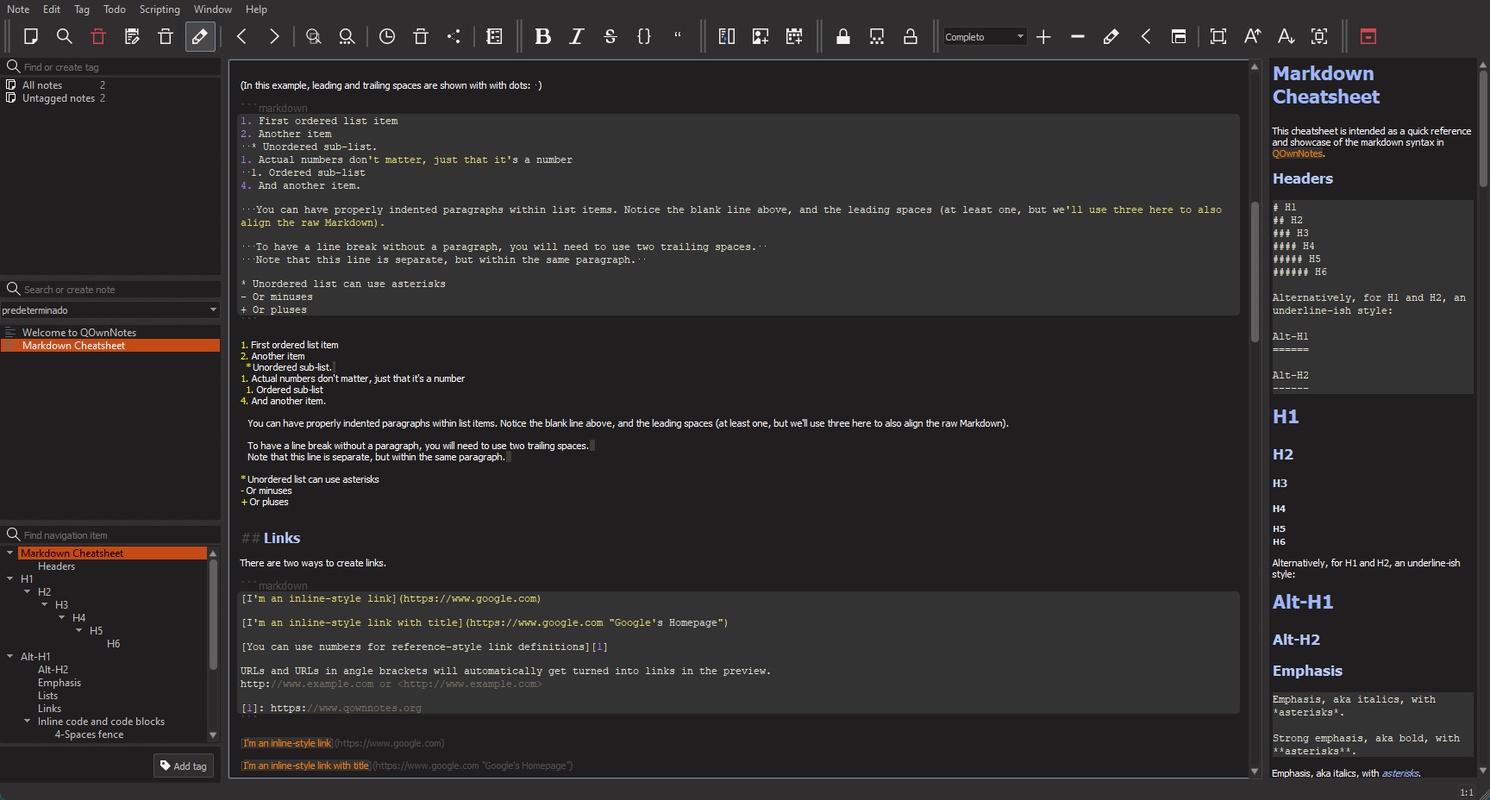This screenshot has width=1490, height=800.
Task: Open the predeterminado note folder dropdown
Action: (110, 311)
